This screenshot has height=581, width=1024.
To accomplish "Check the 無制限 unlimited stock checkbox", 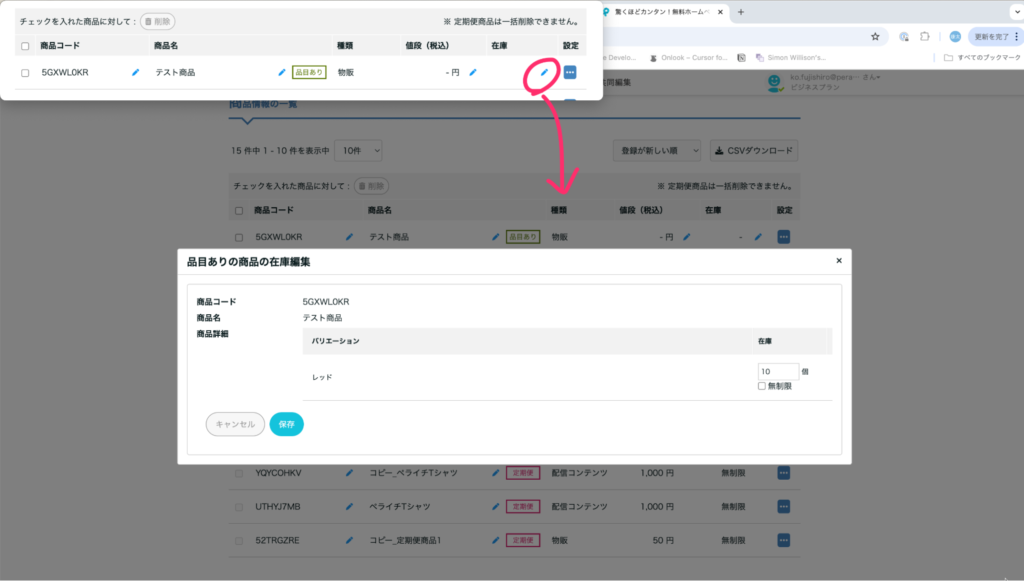I will [762, 386].
